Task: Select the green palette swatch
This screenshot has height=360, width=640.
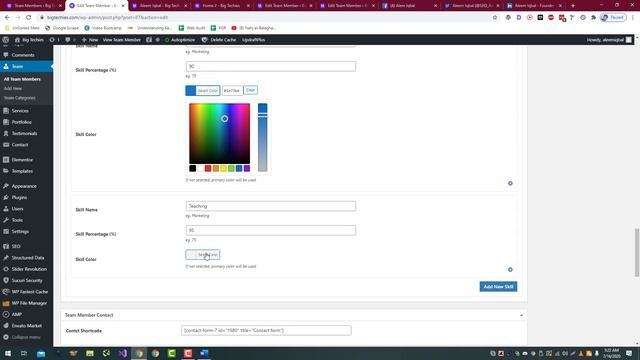Action: point(231,168)
